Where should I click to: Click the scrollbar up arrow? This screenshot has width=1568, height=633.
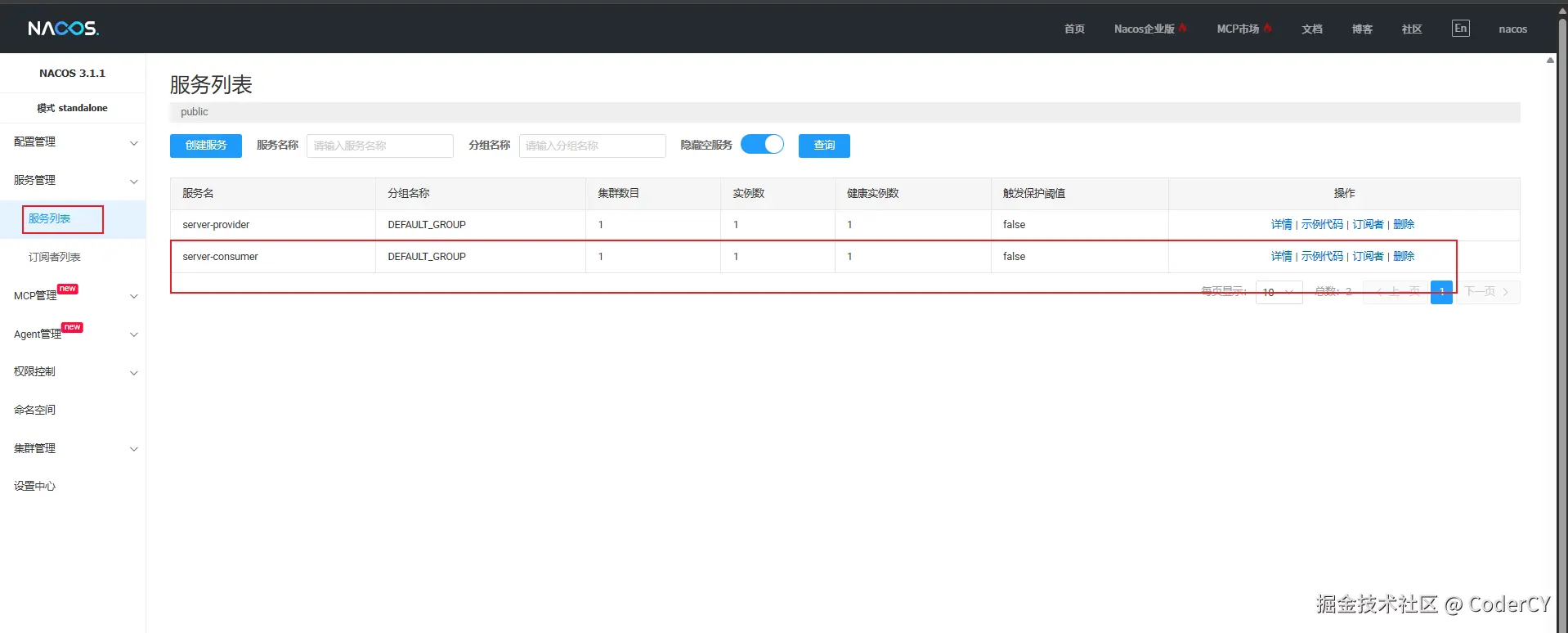[1550, 60]
